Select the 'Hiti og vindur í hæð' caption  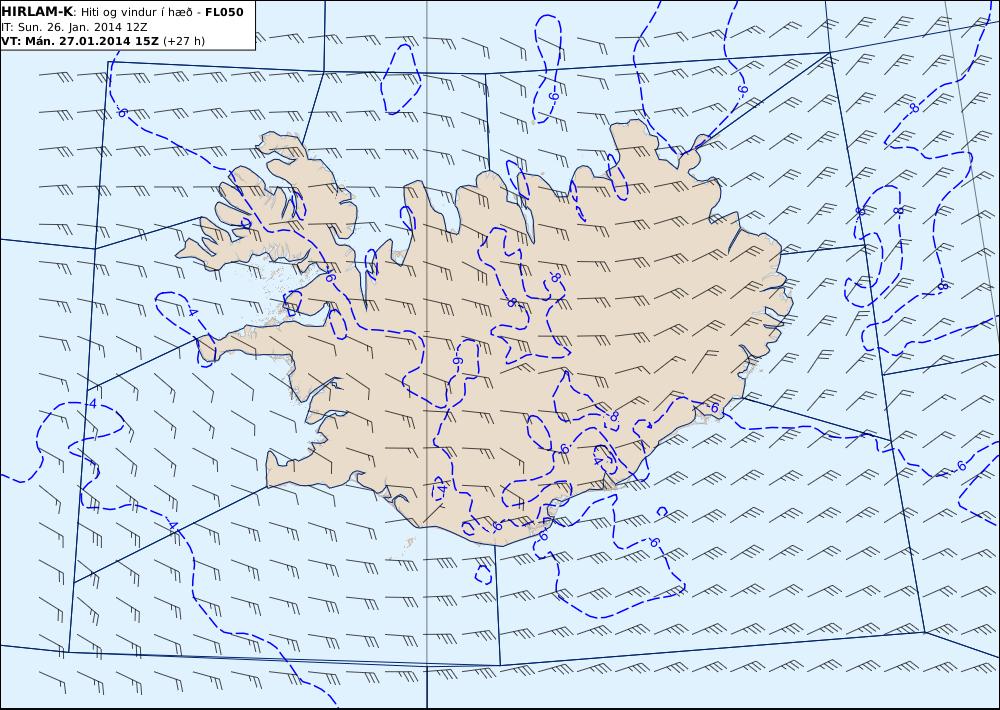coord(136,12)
